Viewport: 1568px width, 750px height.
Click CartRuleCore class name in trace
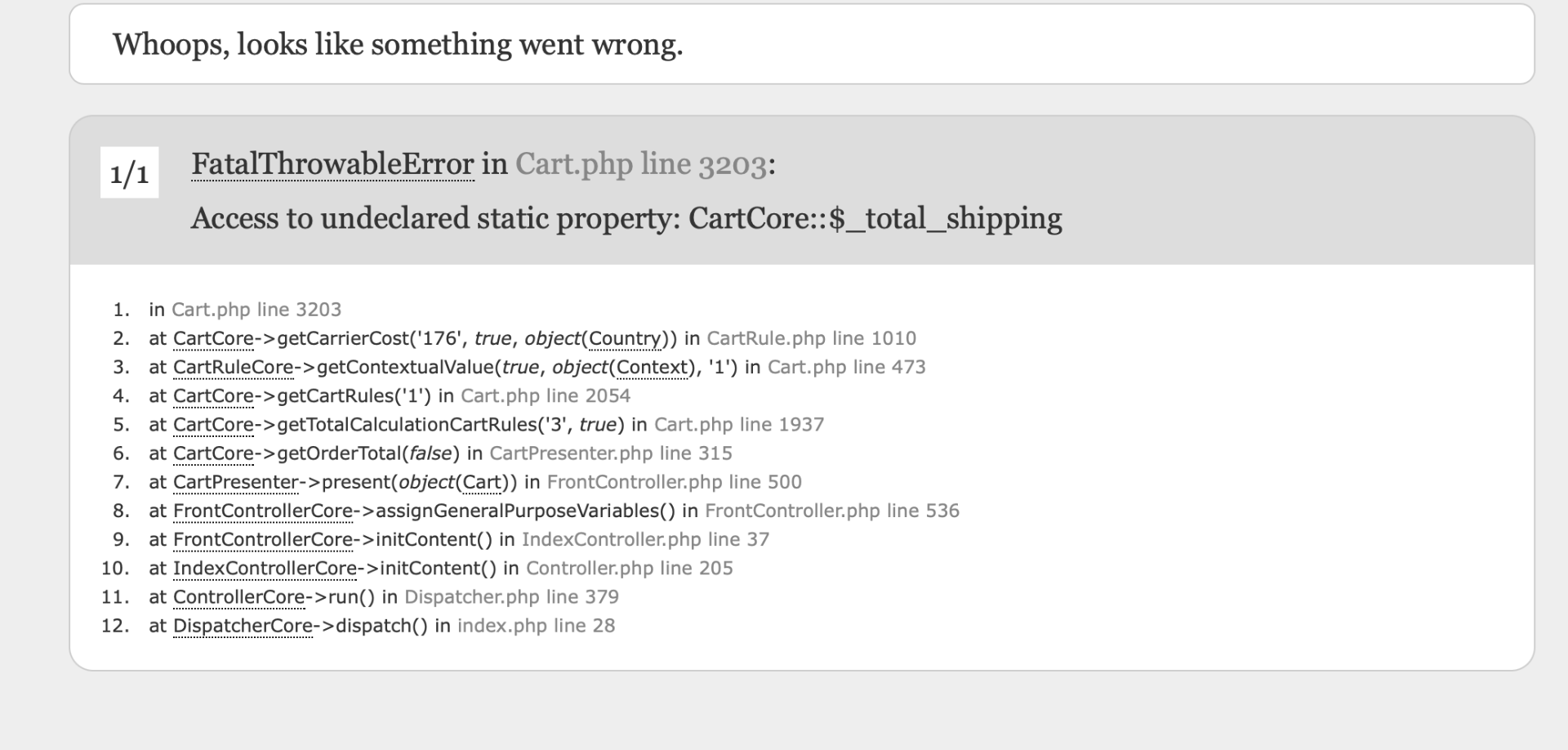coord(233,367)
